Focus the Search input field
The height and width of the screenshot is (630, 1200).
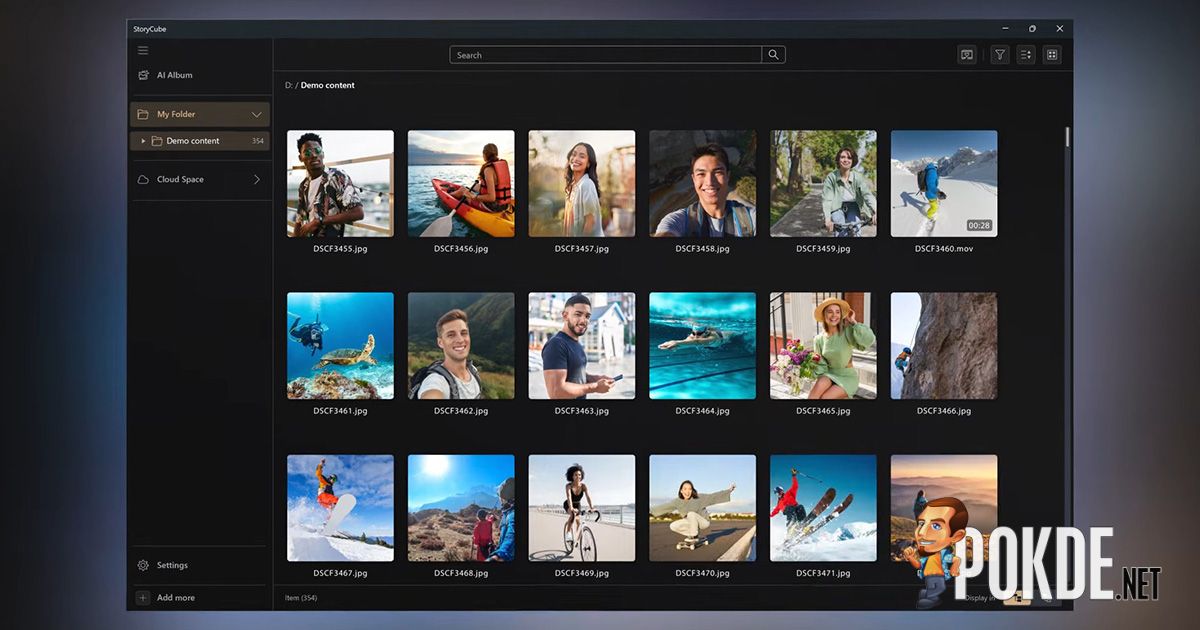click(606, 55)
